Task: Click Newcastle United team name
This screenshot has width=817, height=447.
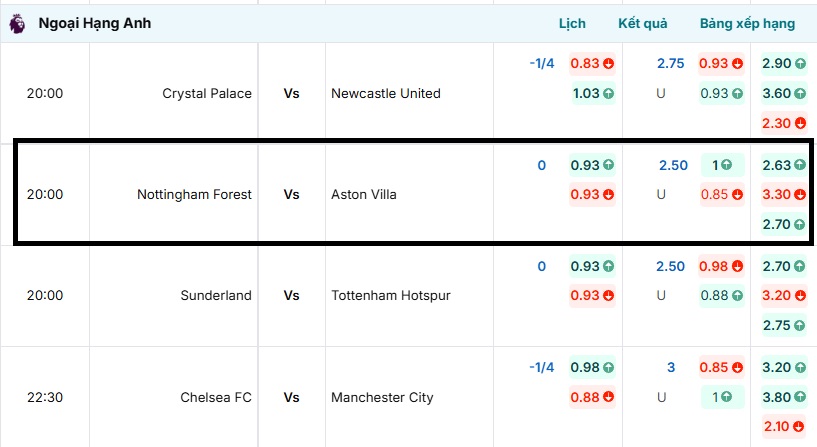Action: [386, 93]
